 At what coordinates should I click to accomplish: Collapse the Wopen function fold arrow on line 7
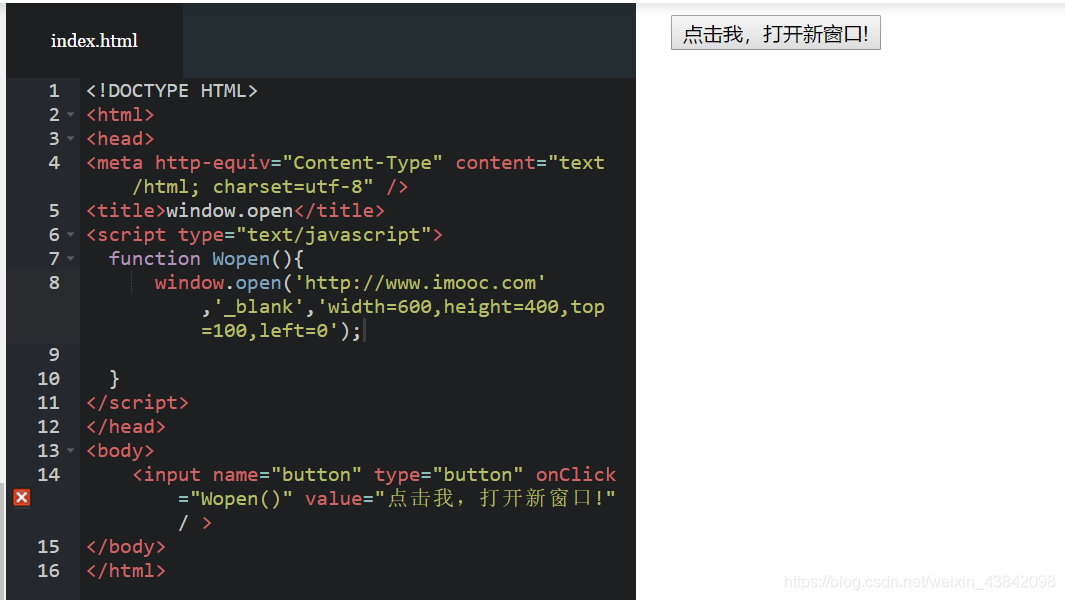pyautogui.click(x=71, y=259)
